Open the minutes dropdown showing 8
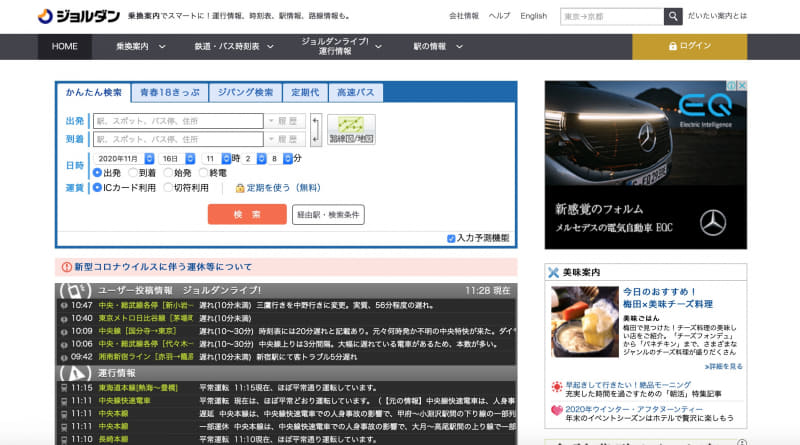Screen dimensions: 800x445 click(x=281, y=159)
